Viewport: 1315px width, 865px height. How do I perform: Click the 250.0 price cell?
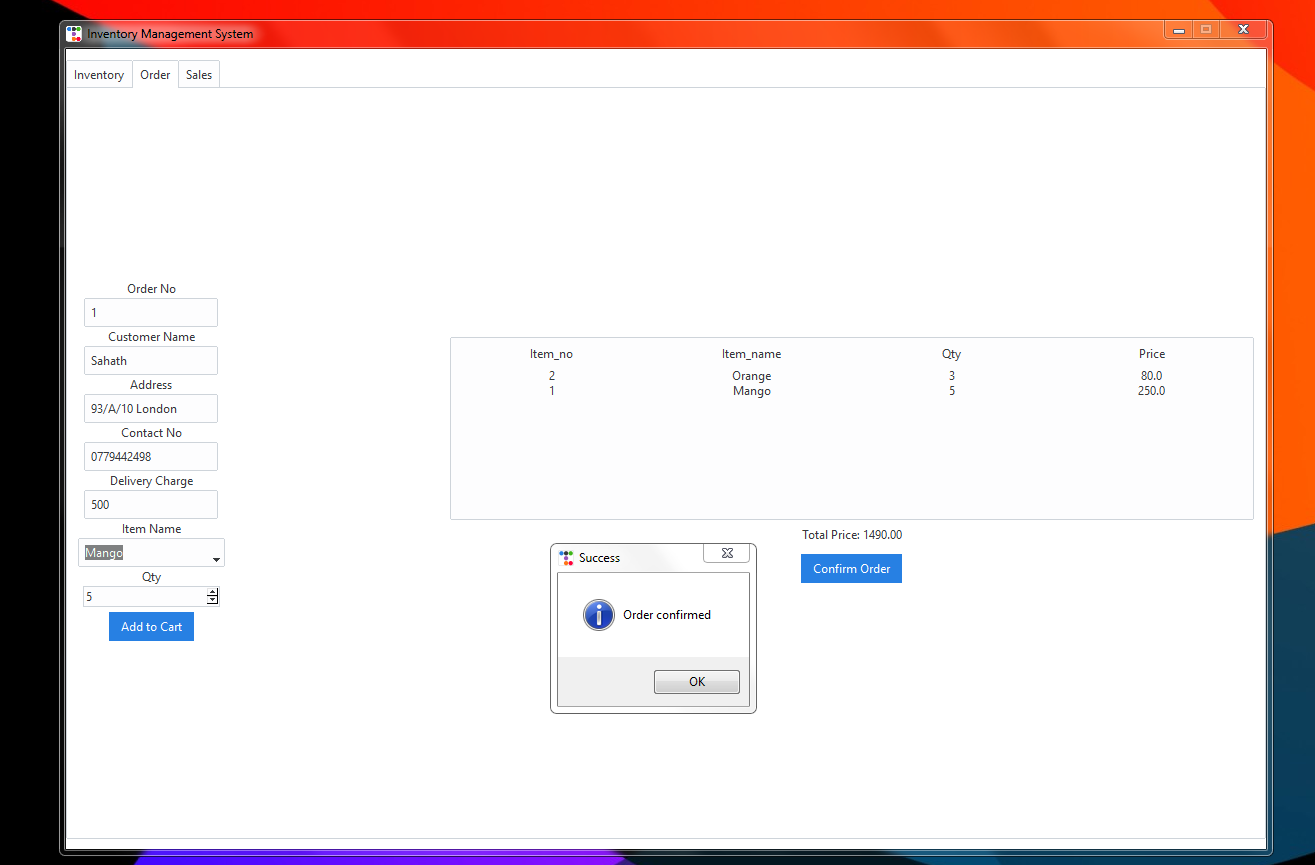coord(1152,391)
